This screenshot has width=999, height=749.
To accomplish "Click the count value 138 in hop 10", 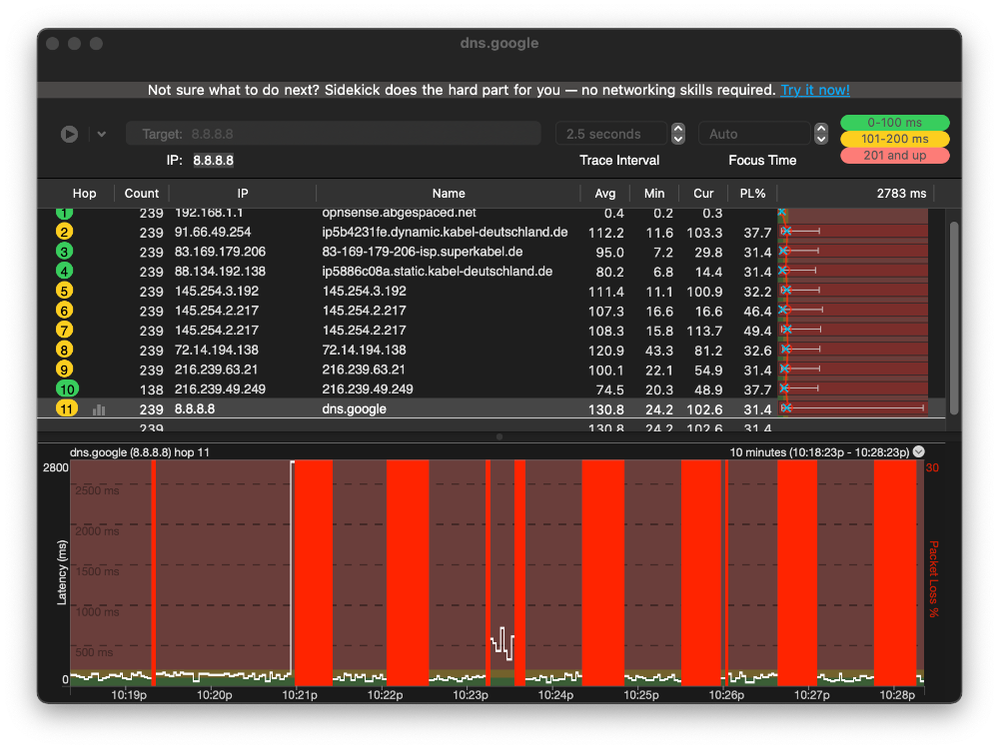I will 151,390.
